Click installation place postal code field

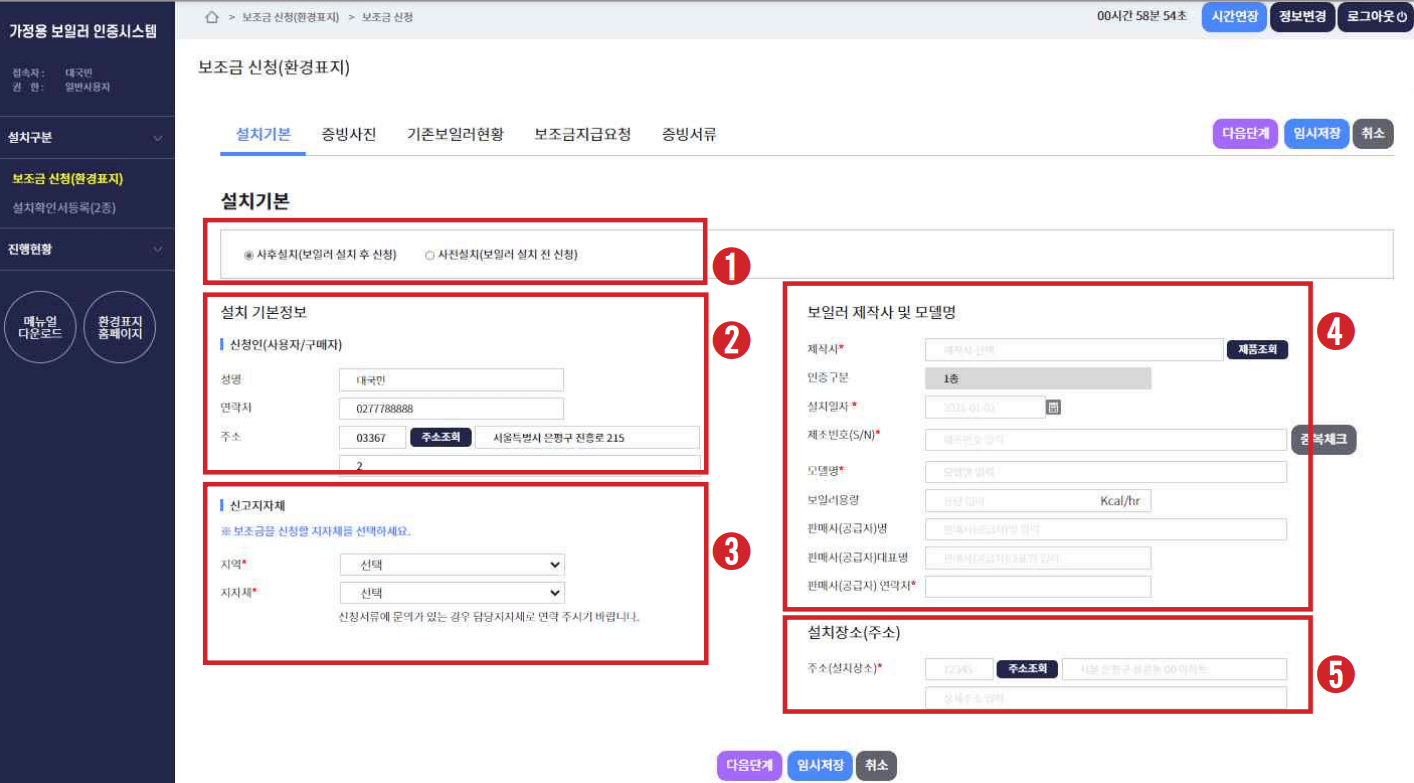(959, 669)
